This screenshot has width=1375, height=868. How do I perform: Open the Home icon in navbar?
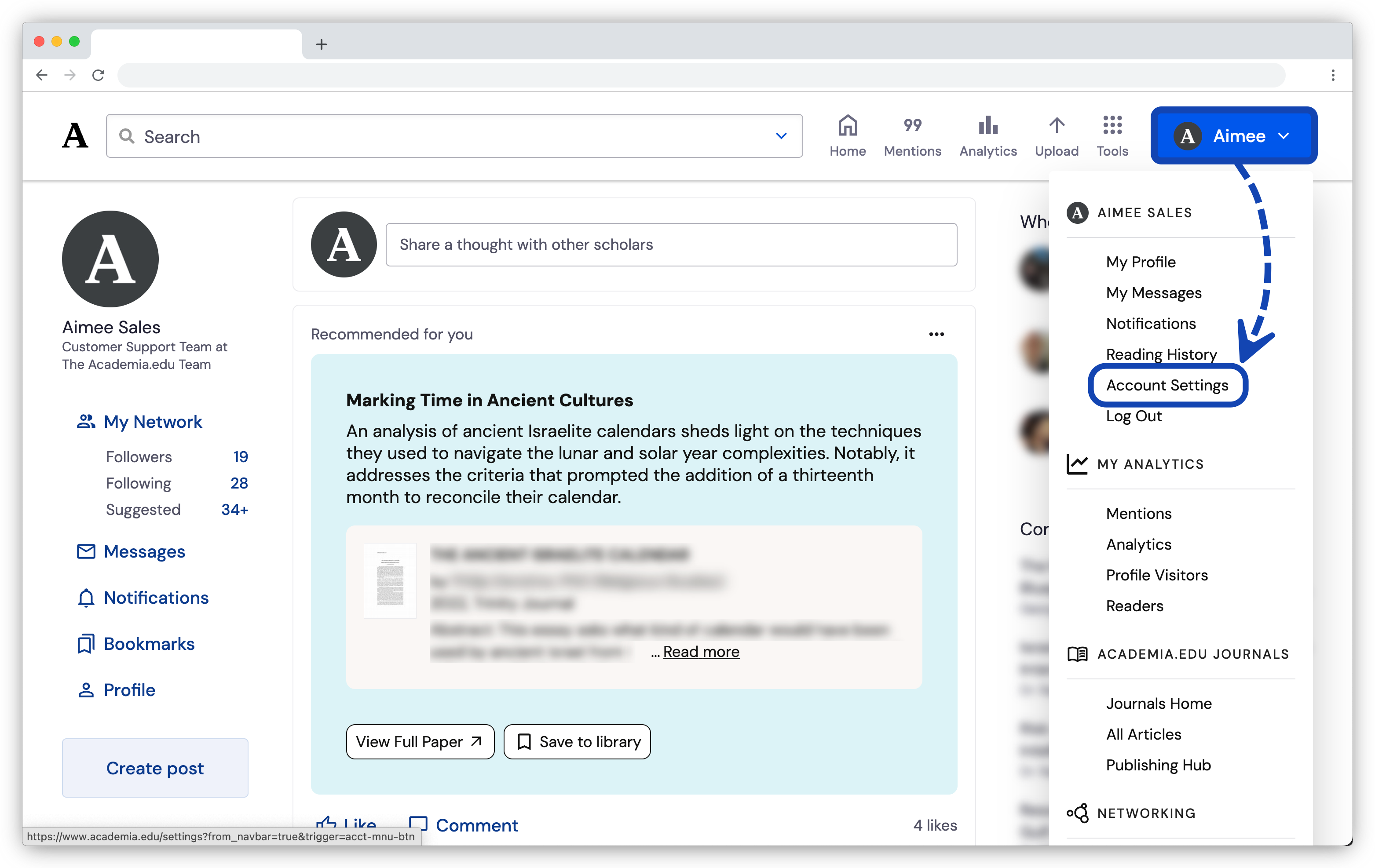pos(847,125)
